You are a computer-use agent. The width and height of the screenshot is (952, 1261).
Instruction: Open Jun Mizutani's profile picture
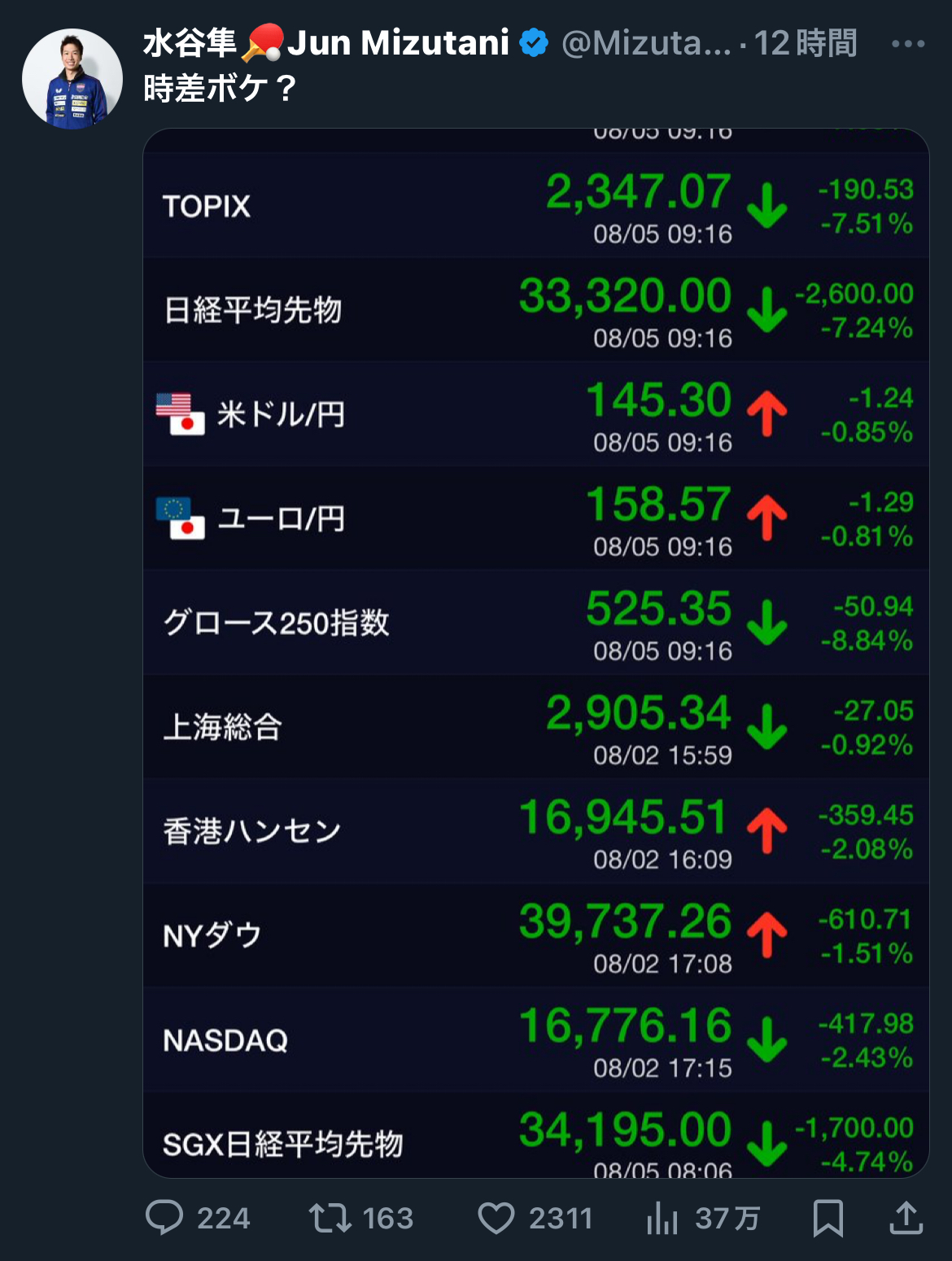pyautogui.click(x=72, y=79)
